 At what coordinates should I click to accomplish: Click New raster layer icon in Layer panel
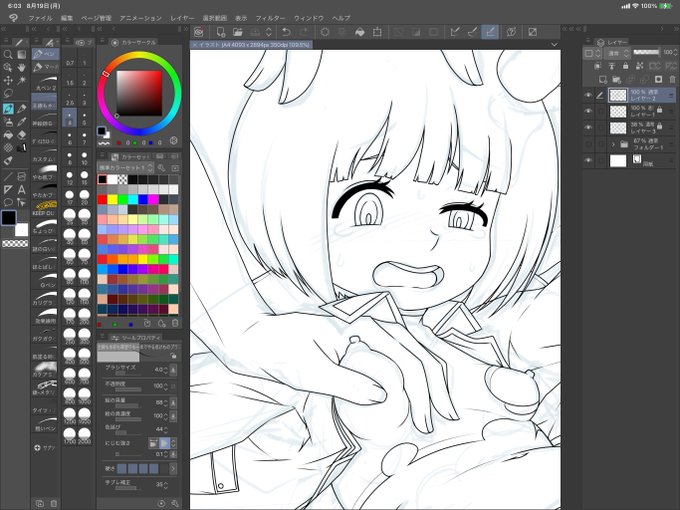pos(603,79)
